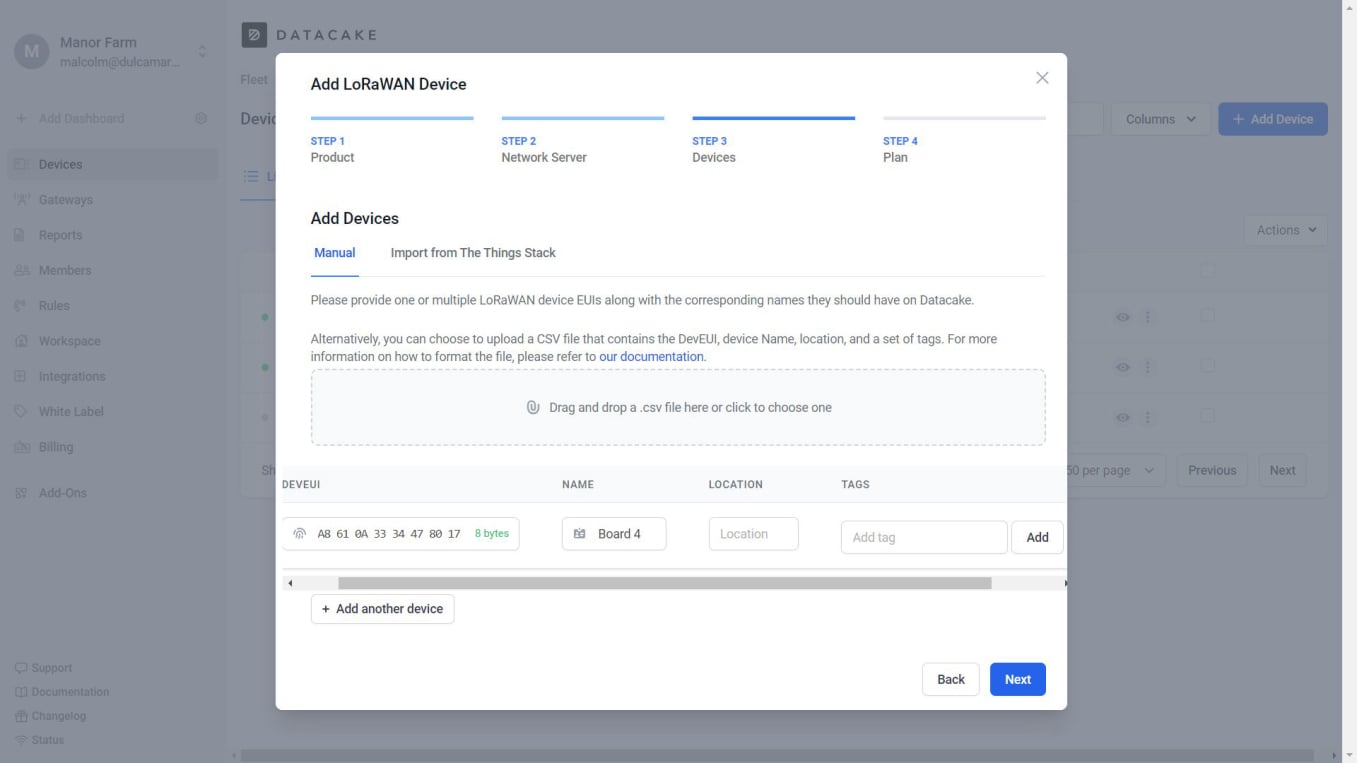Image resolution: width=1357 pixels, height=763 pixels.
Task: Switch to Import from The Things Stack tab
Action: [x=473, y=253]
